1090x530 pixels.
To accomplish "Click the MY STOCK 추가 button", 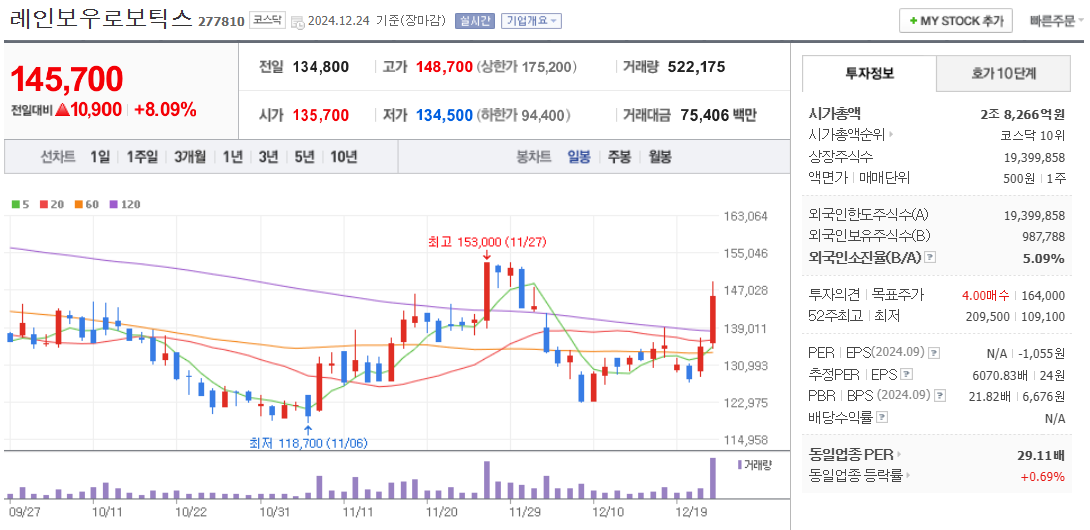I will [955, 21].
